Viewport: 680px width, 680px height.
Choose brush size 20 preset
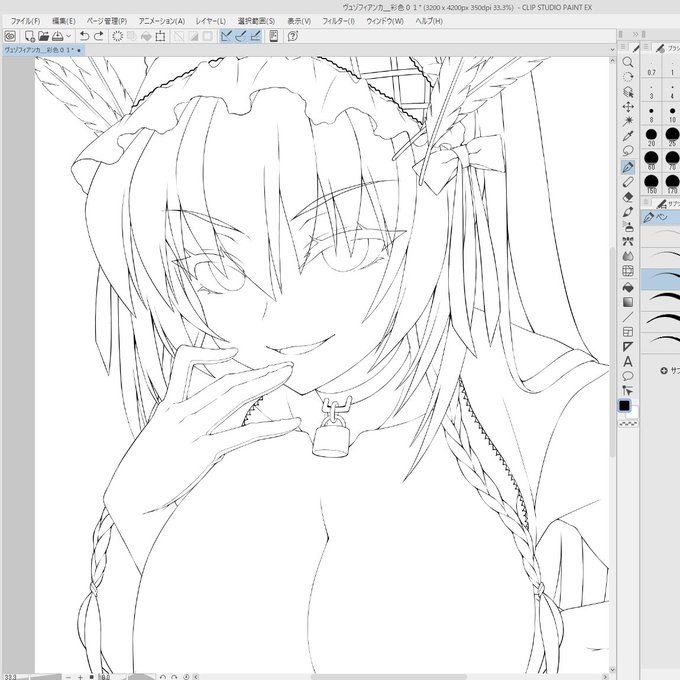click(651, 137)
